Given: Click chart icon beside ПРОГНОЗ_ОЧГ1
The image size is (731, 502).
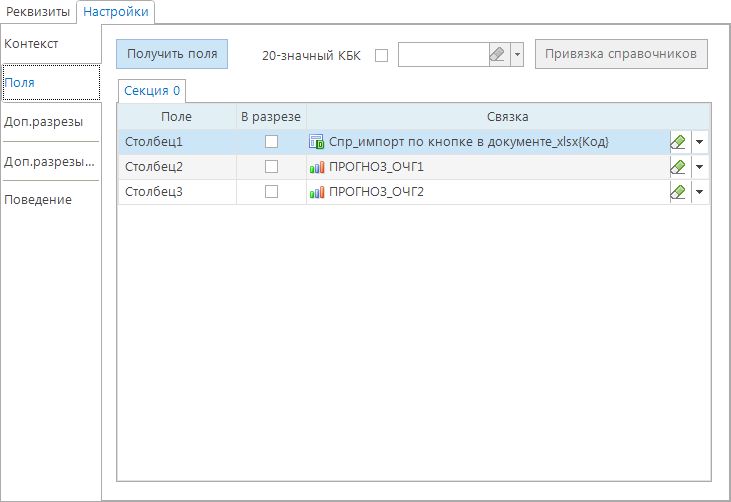Looking at the screenshot, I should point(317,167).
